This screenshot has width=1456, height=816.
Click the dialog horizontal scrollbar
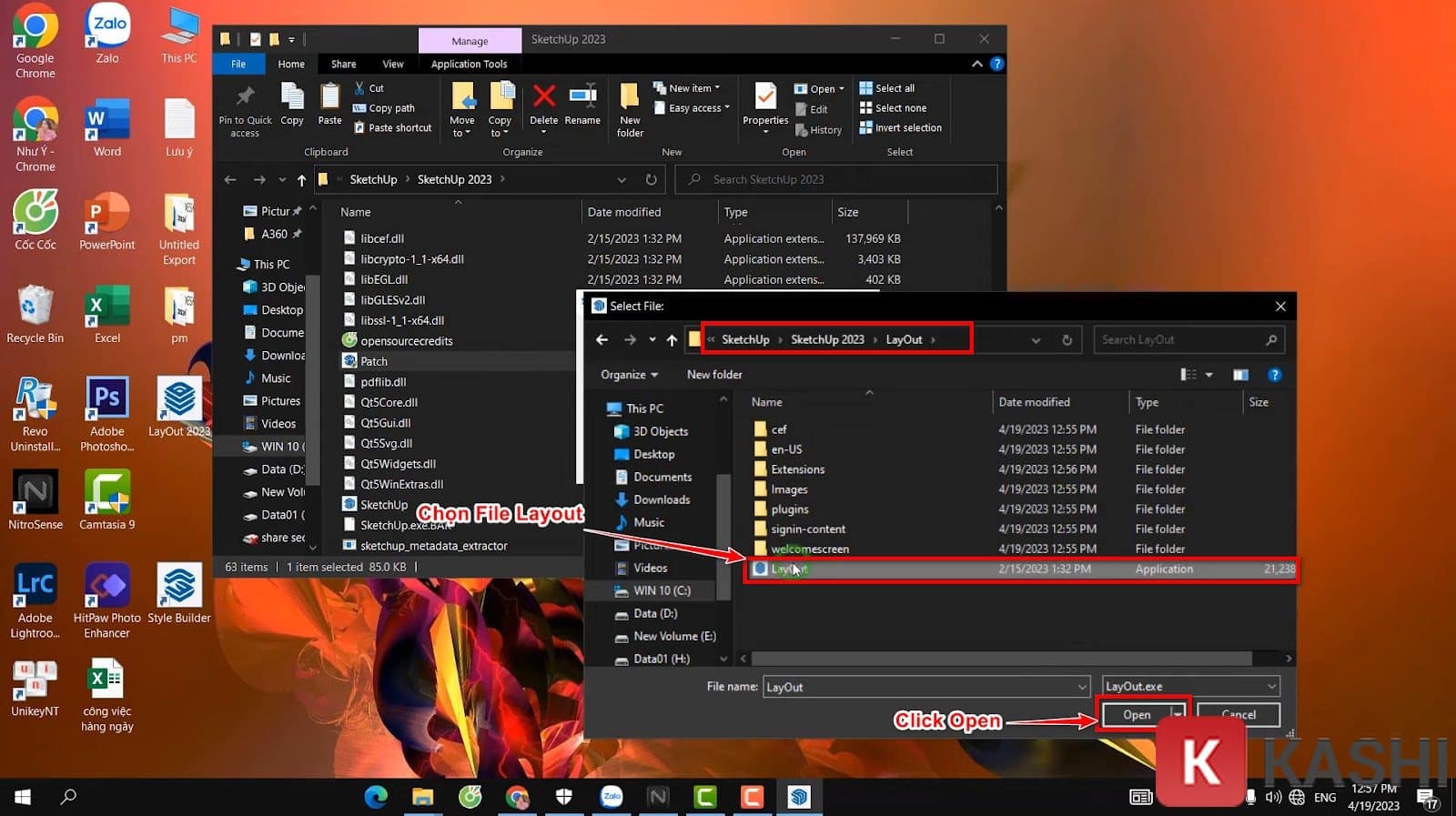point(1001,659)
